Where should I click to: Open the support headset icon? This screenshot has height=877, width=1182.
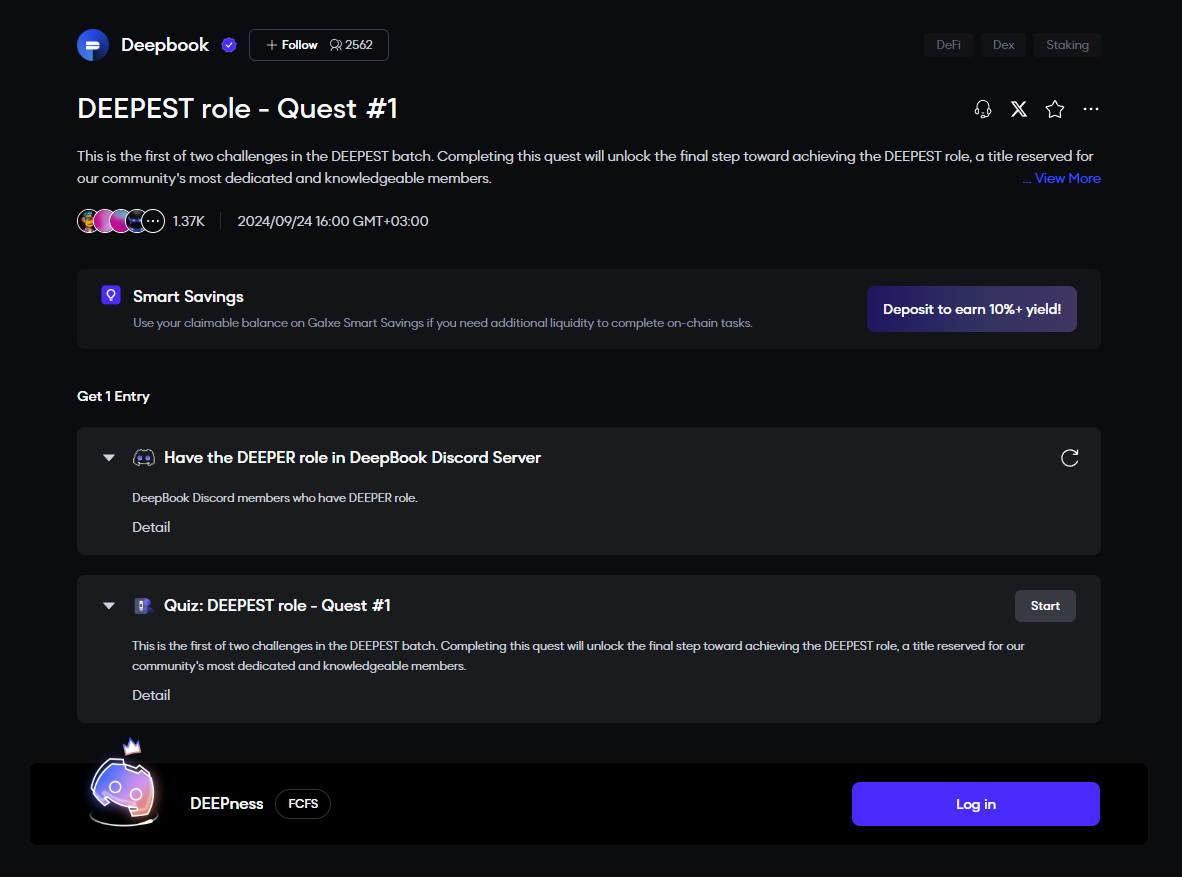click(983, 109)
